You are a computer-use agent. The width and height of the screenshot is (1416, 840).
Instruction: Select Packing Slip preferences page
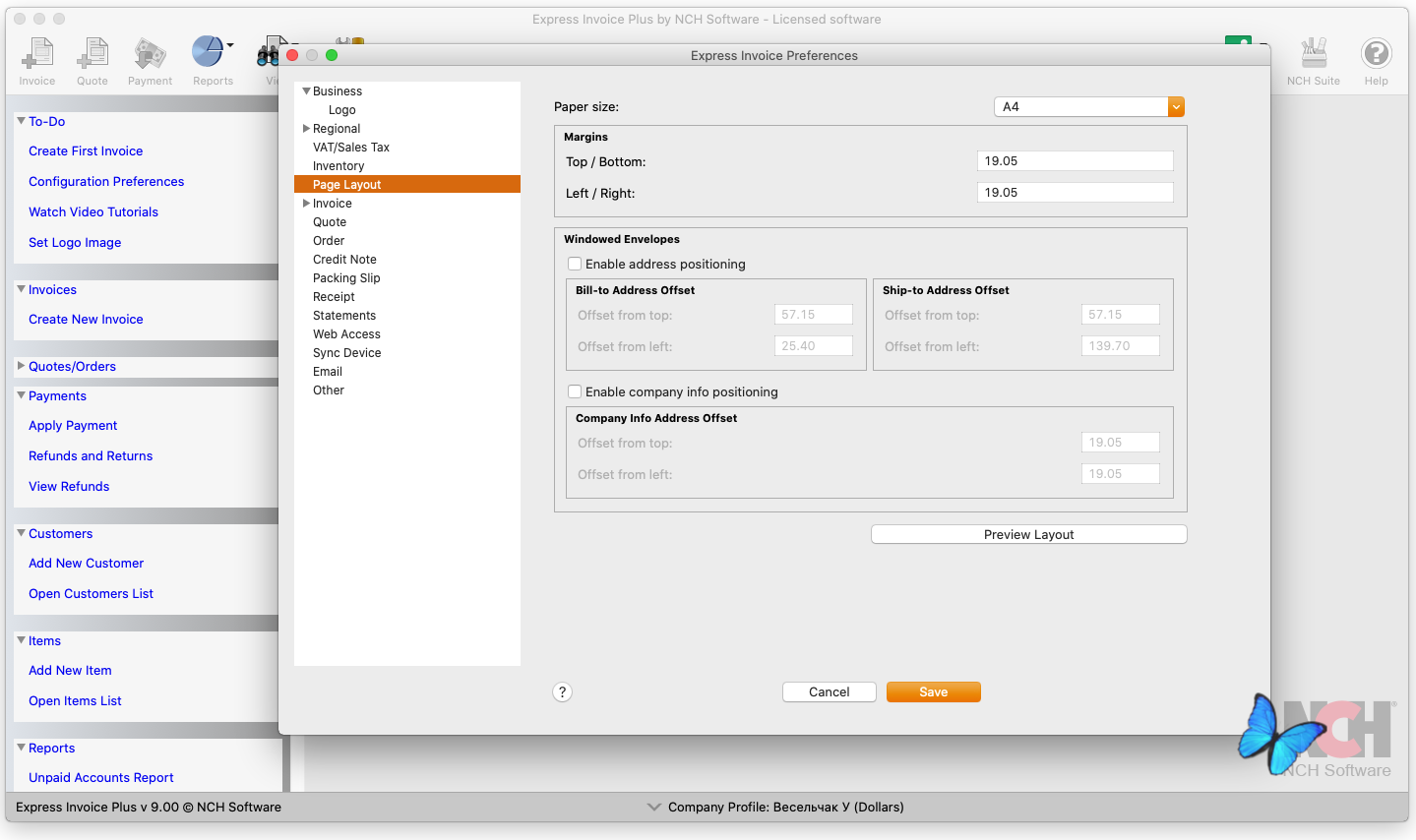(346, 278)
